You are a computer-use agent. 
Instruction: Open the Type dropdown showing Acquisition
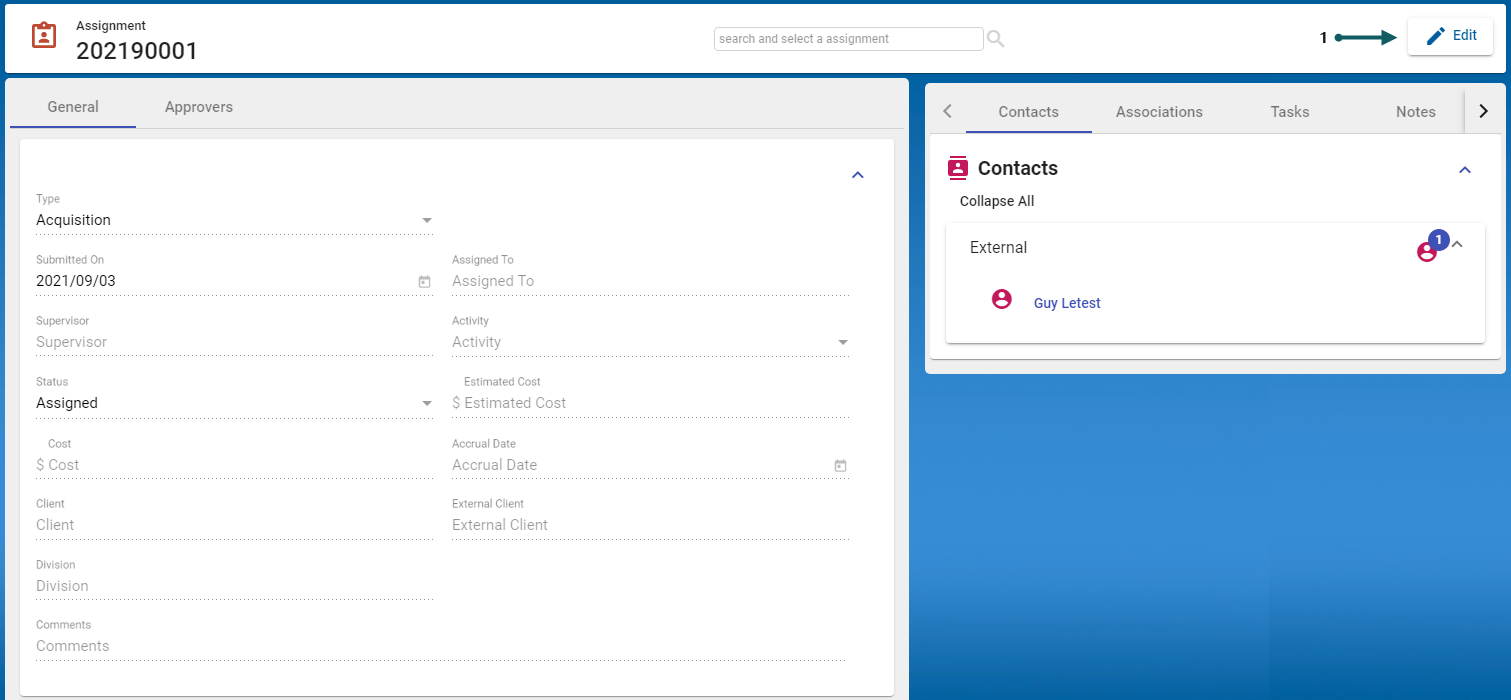point(427,220)
